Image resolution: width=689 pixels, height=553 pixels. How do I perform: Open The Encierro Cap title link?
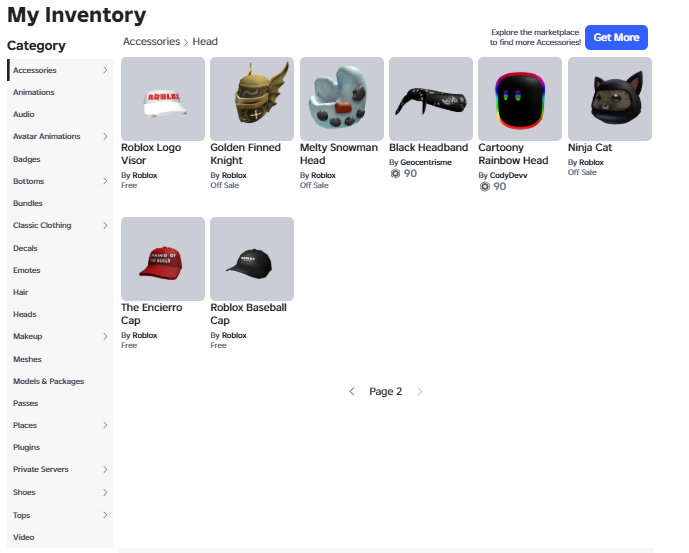[x=152, y=314]
